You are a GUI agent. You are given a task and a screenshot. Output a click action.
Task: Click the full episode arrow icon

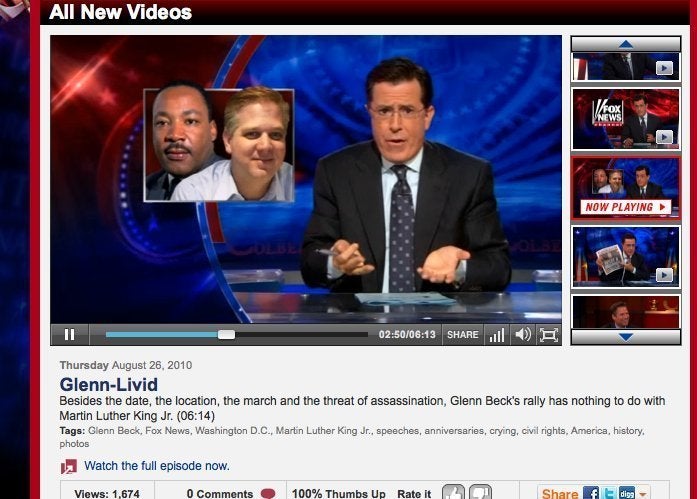pyautogui.click(x=68, y=467)
